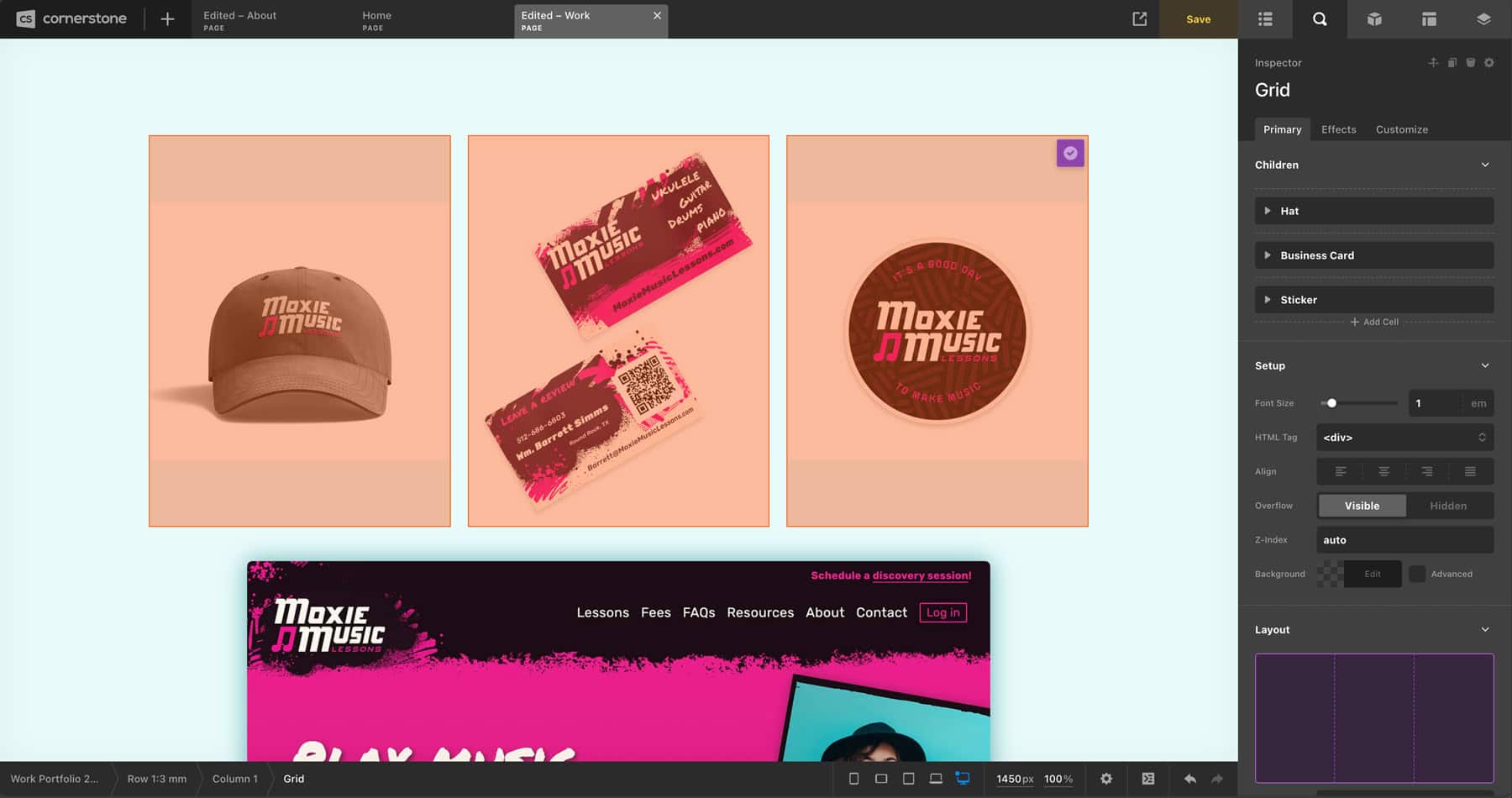Switch preview to phone landscape size
Viewport: 1512px width, 798px height.
coord(881,779)
